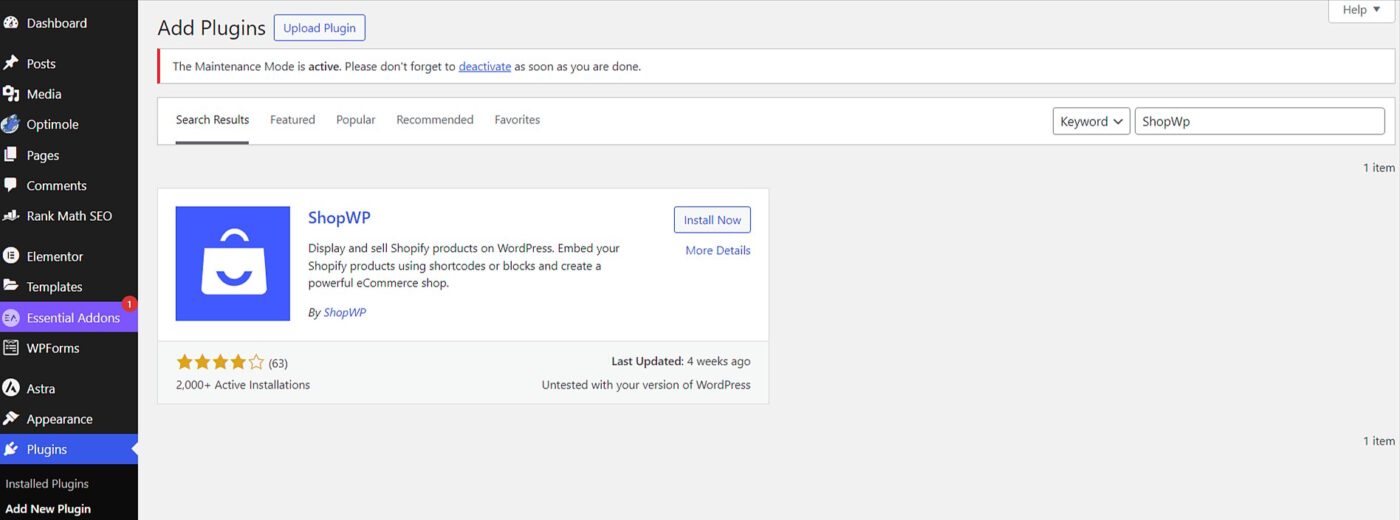This screenshot has height=520, width=1400.
Task: Click the Posts pushpin icon
Action: 11,63
